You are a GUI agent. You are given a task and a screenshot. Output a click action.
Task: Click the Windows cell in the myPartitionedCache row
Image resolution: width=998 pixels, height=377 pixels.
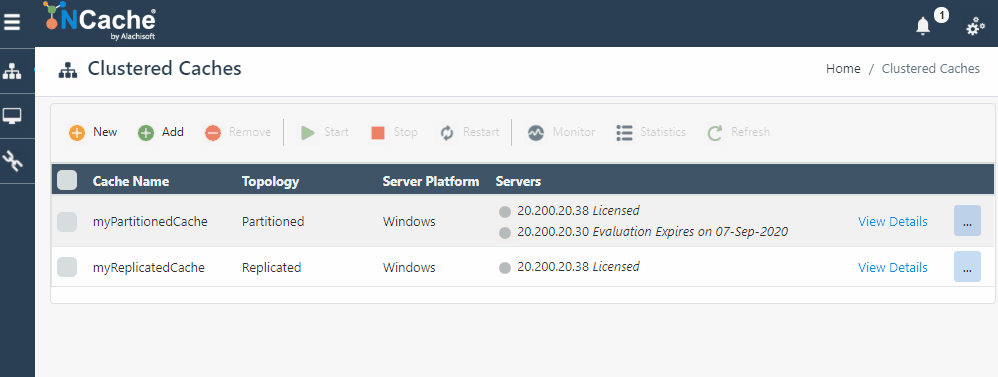[x=409, y=222]
